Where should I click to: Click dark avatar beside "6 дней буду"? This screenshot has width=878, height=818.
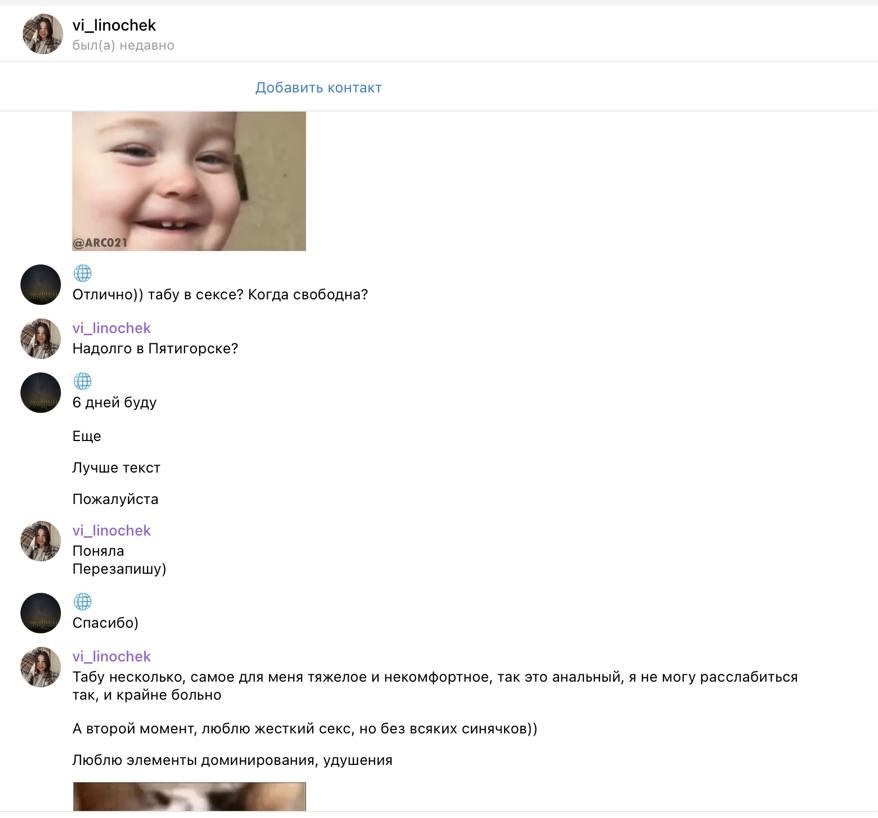[x=41, y=392]
